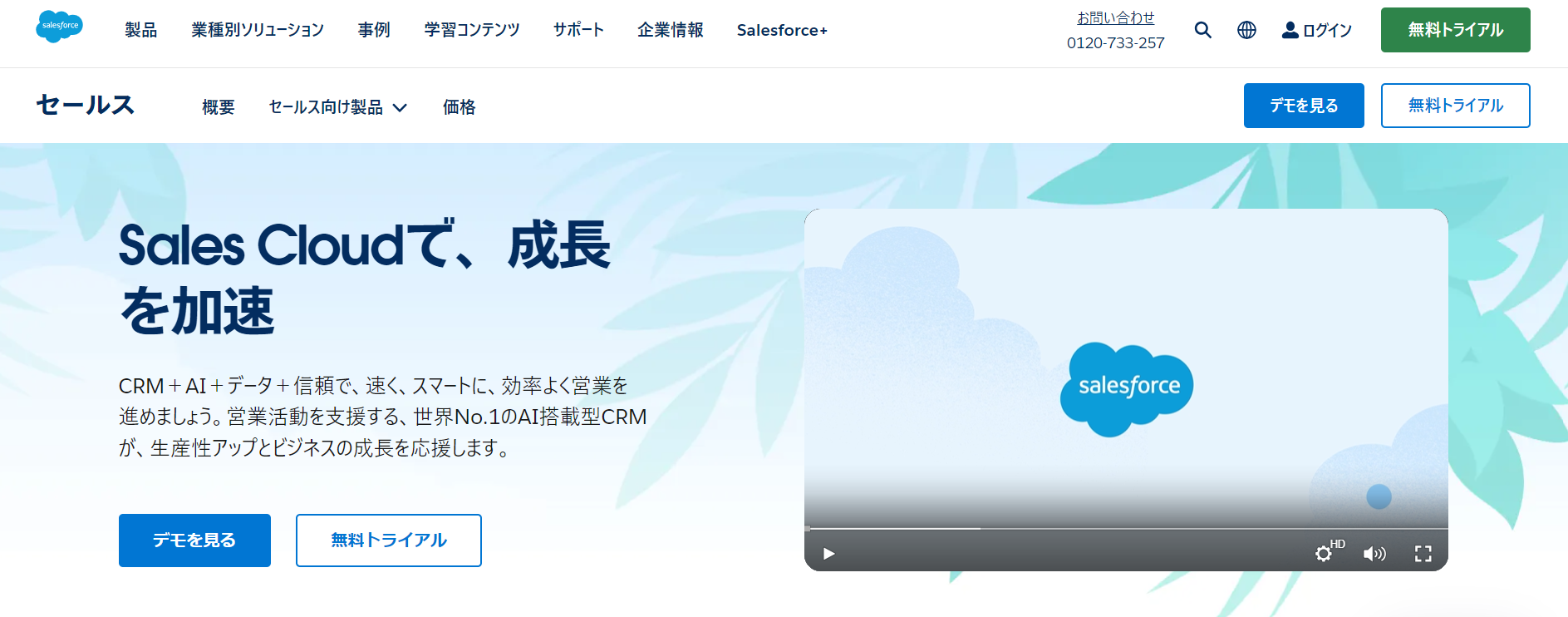The width and height of the screenshot is (1568, 617).
Task: Go to Salesforce+ in top nav
Action: 782,30
